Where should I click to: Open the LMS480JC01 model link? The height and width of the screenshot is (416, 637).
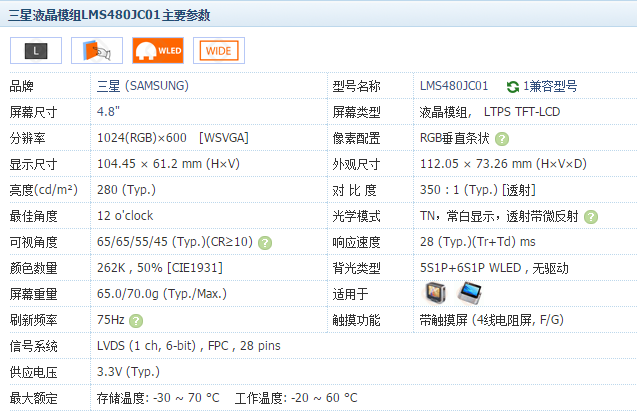tap(454, 86)
